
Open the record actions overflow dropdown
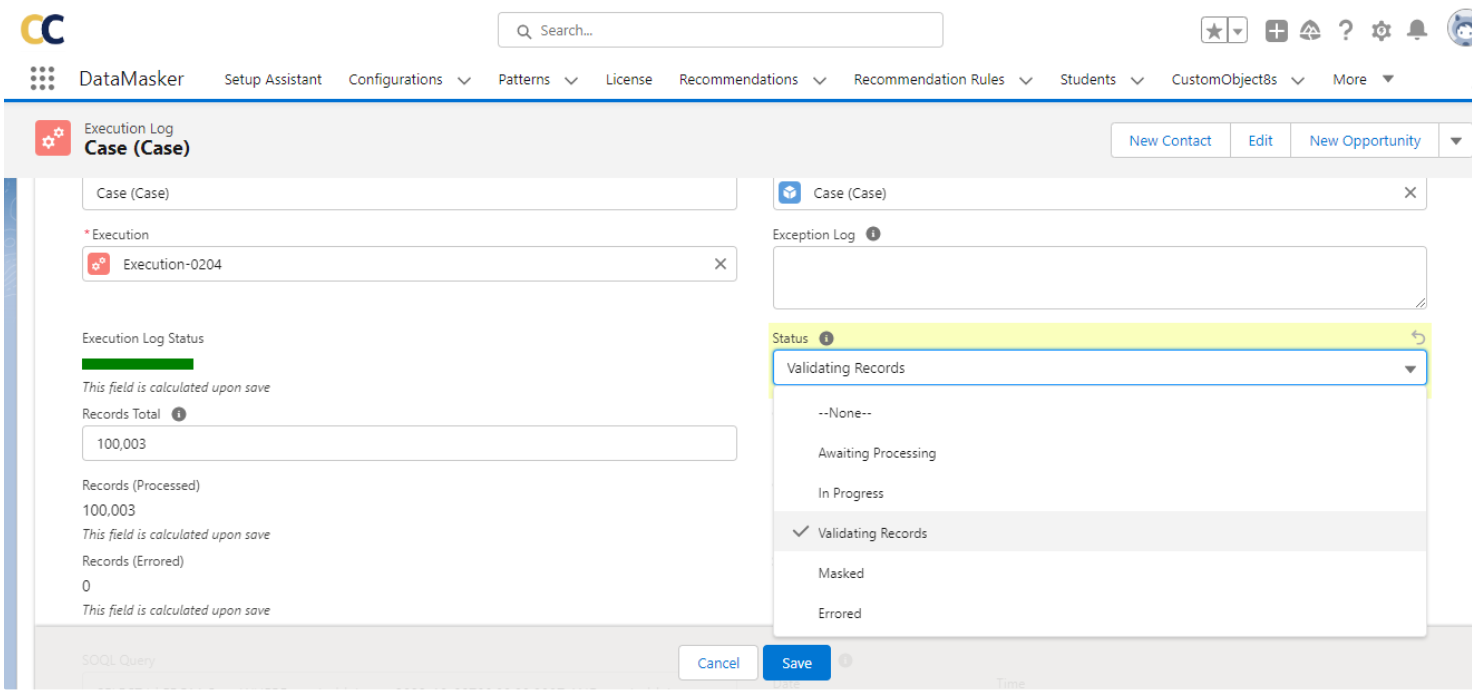(x=1455, y=141)
